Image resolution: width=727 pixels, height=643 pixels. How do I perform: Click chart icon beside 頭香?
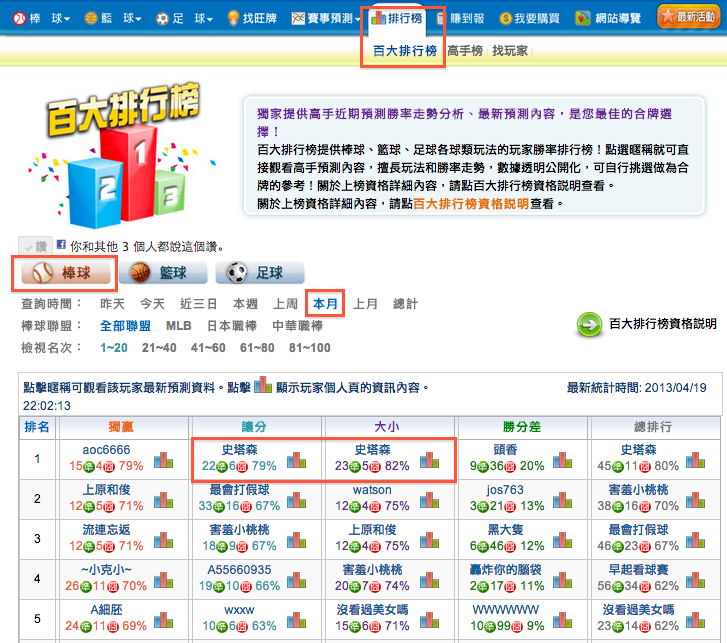coord(562,460)
